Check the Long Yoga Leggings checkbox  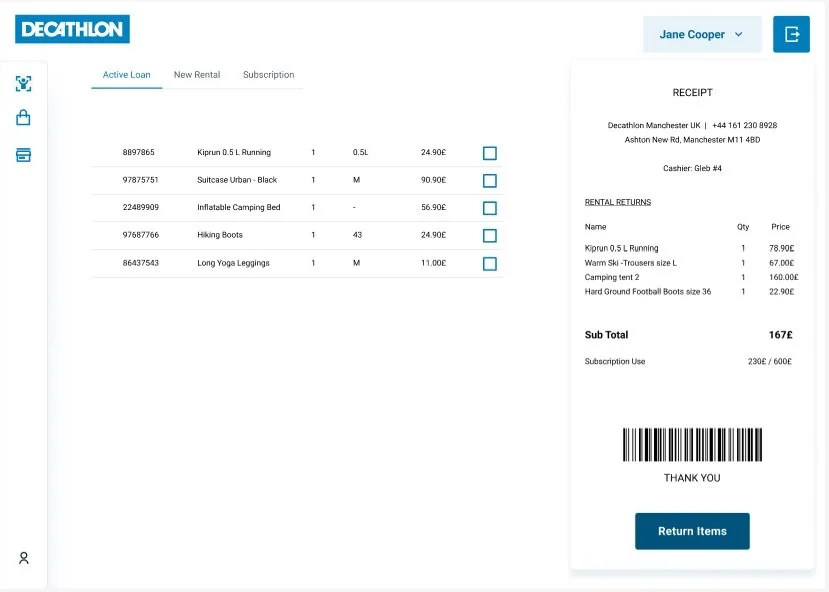pos(490,264)
